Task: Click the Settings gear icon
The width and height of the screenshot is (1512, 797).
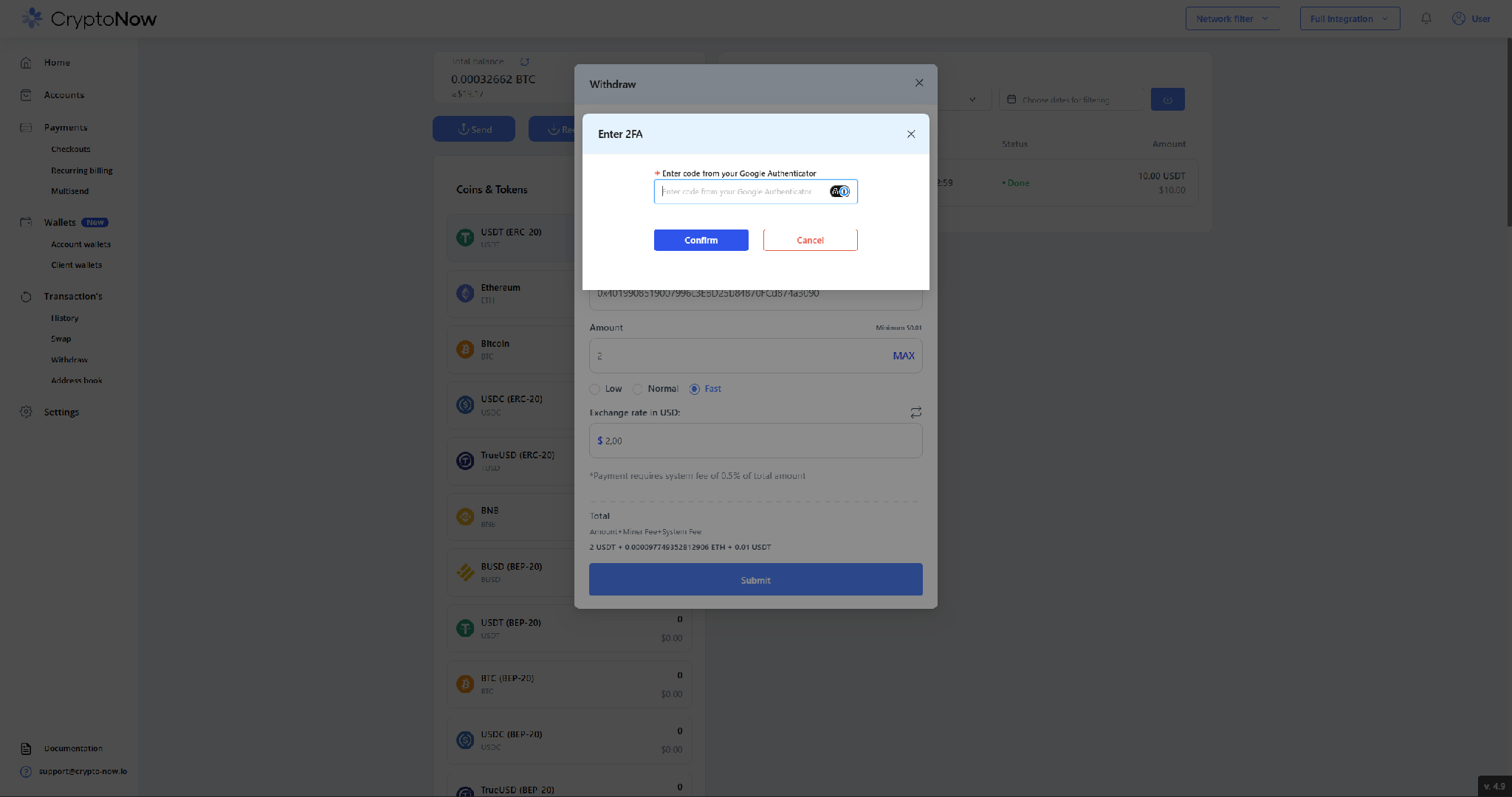Action: tap(26, 412)
